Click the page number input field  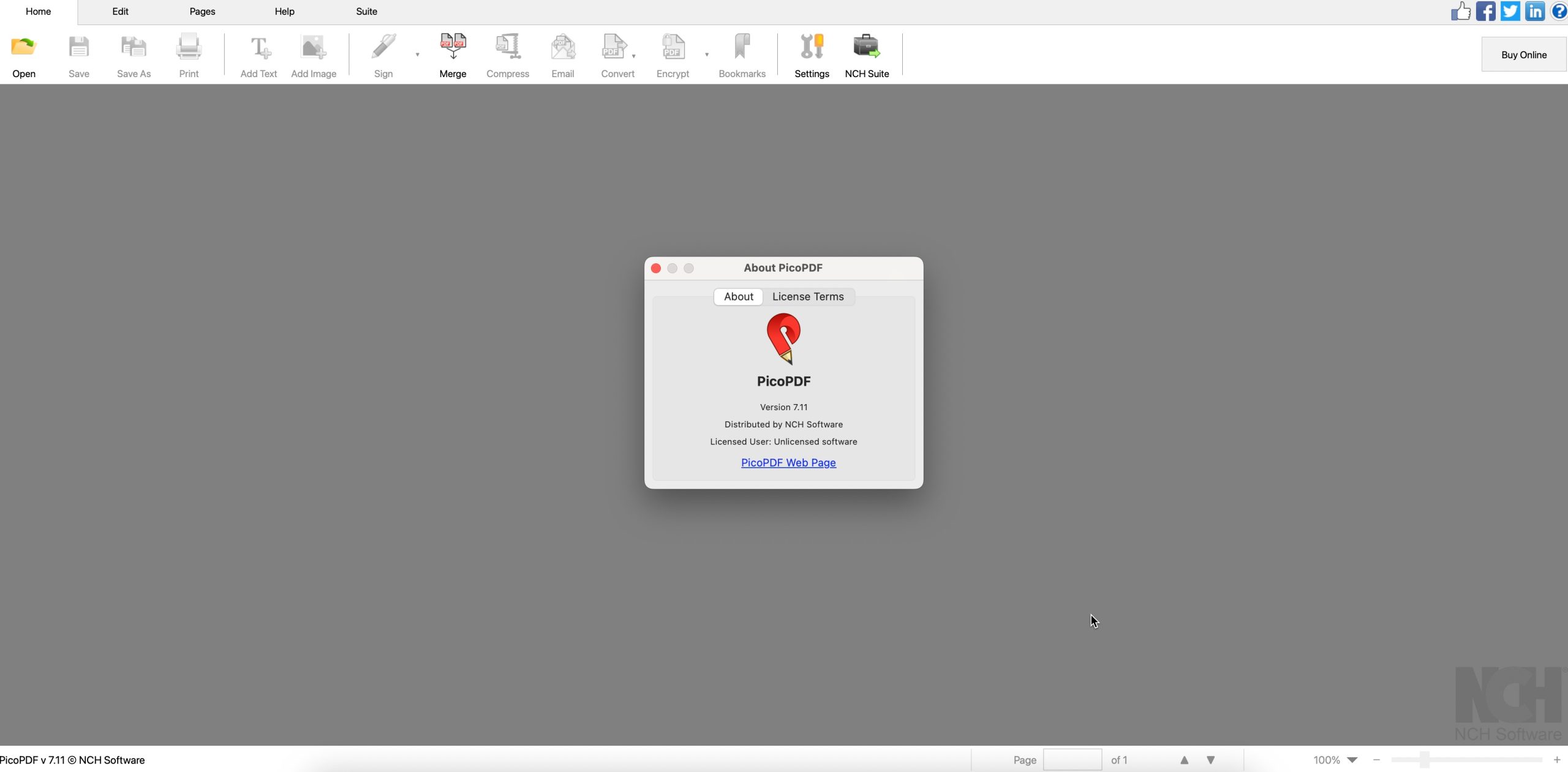(x=1072, y=760)
